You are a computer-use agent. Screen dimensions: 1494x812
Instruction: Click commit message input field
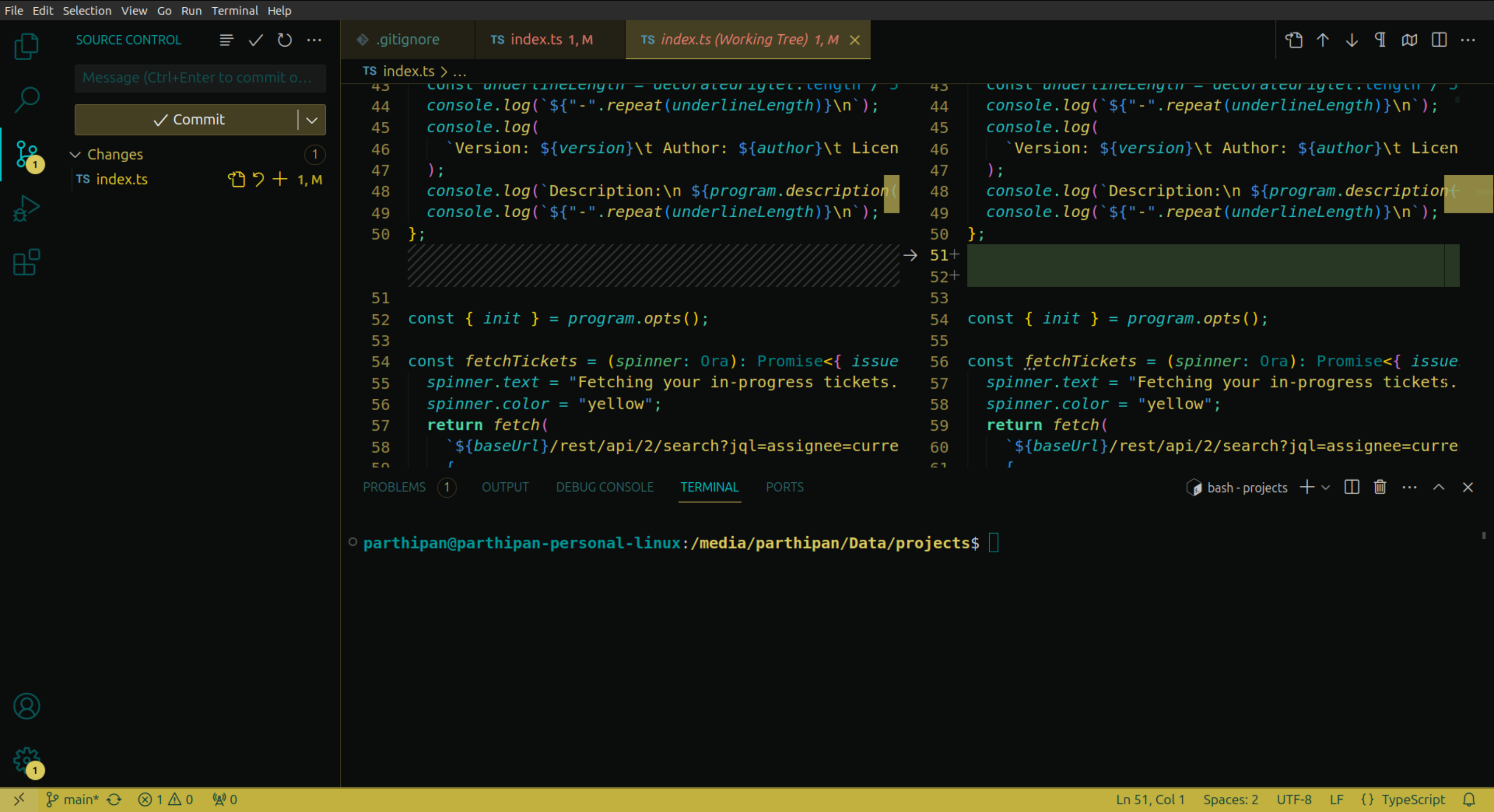click(200, 78)
